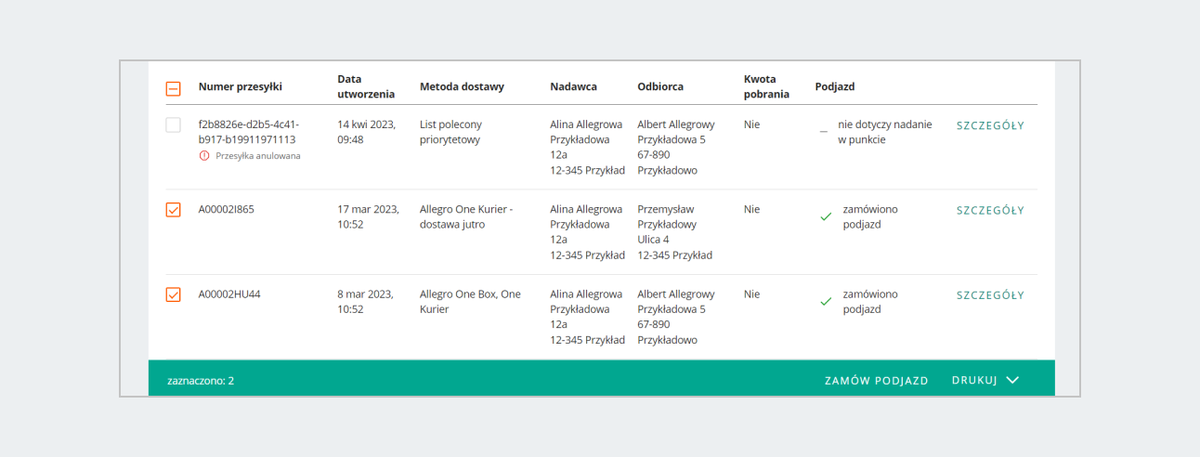Viewport: 1200px width, 457px height.
Task: Click the green checkmark in the A00002HU44 row
Action: (x=826, y=302)
